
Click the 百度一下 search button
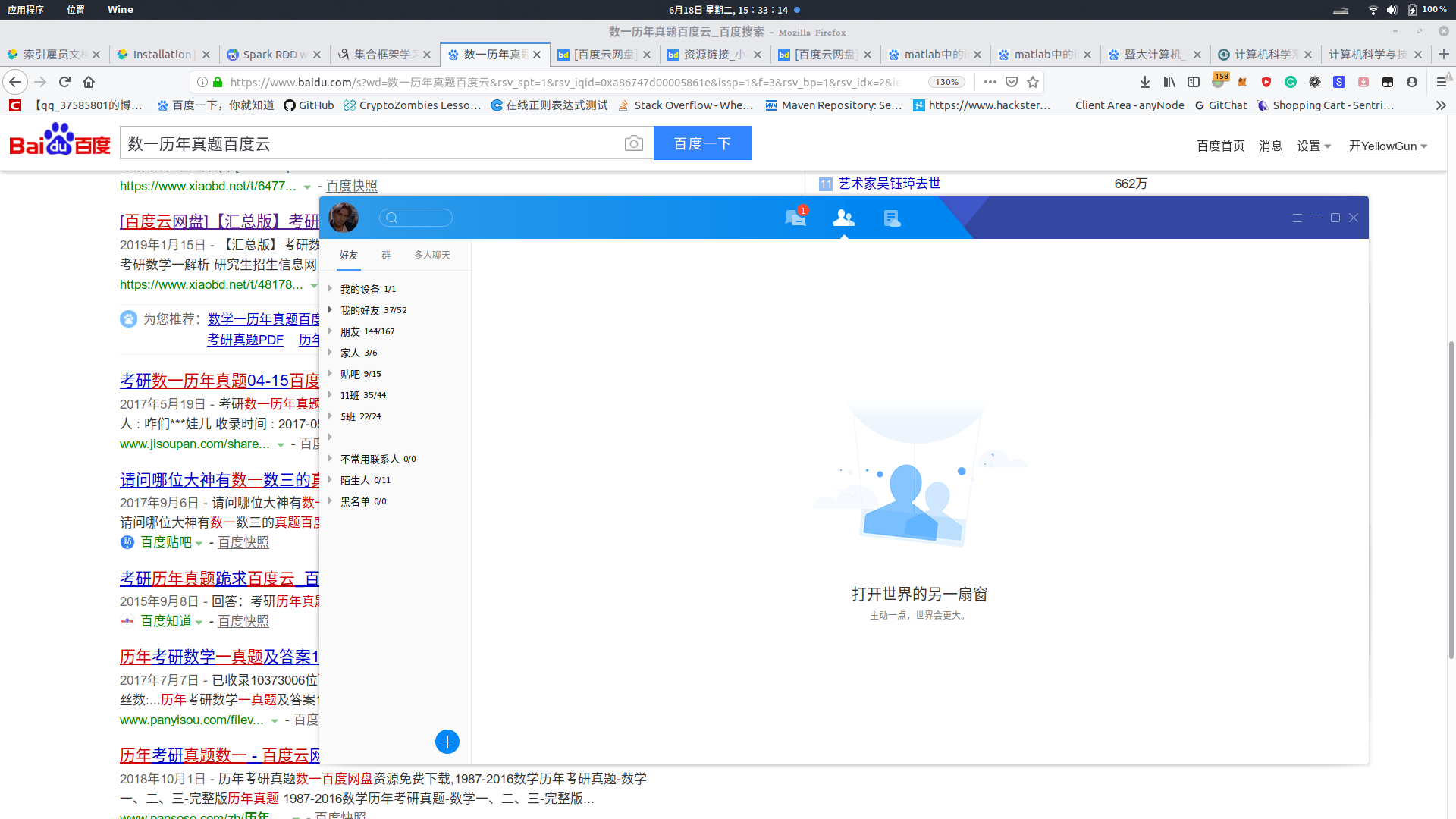pos(702,143)
